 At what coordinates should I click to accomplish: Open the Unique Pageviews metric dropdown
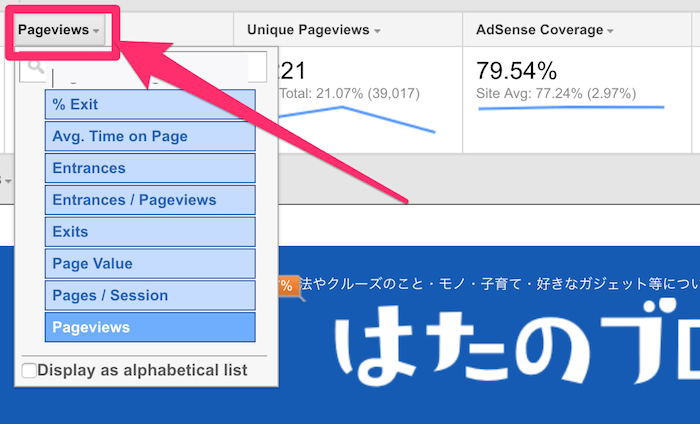pyautogui.click(x=314, y=30)
